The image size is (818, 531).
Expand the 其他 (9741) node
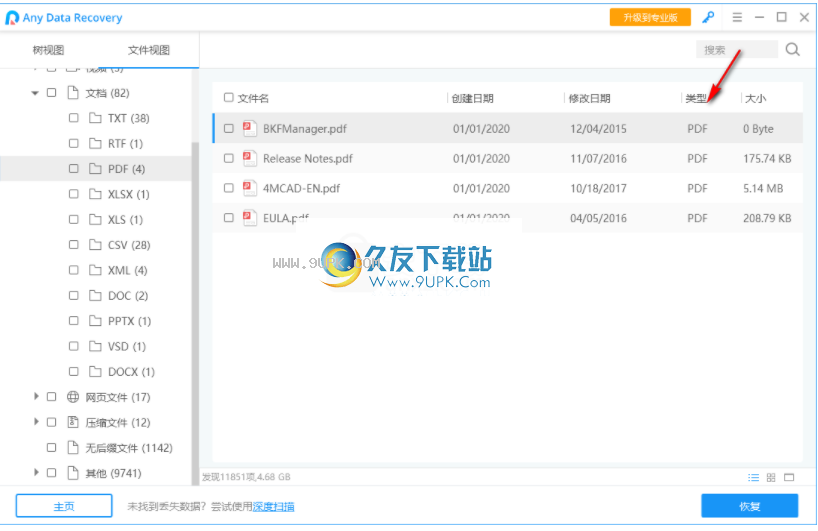pos(36,472)
